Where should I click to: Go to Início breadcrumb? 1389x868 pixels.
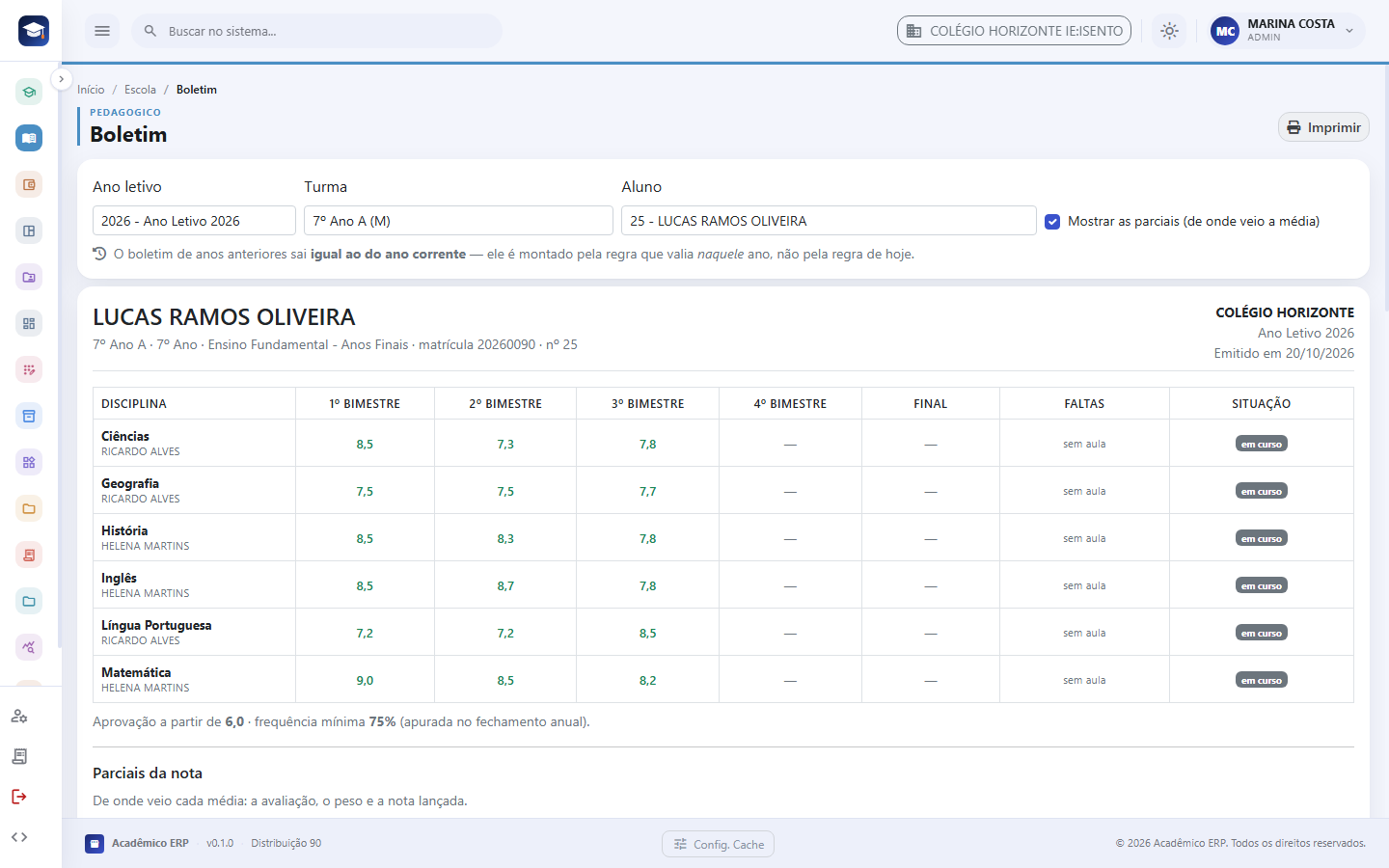click(91, 90)
